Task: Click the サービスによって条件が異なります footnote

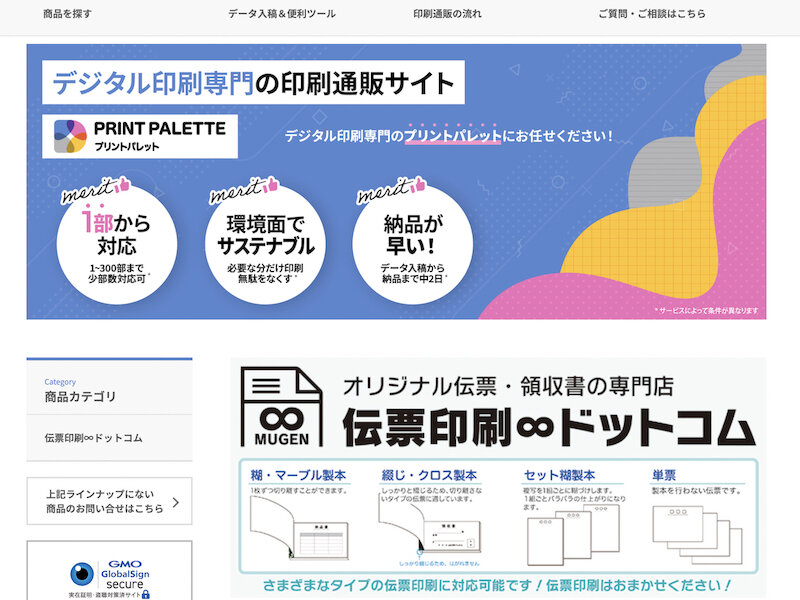Action: pos(706,310)
